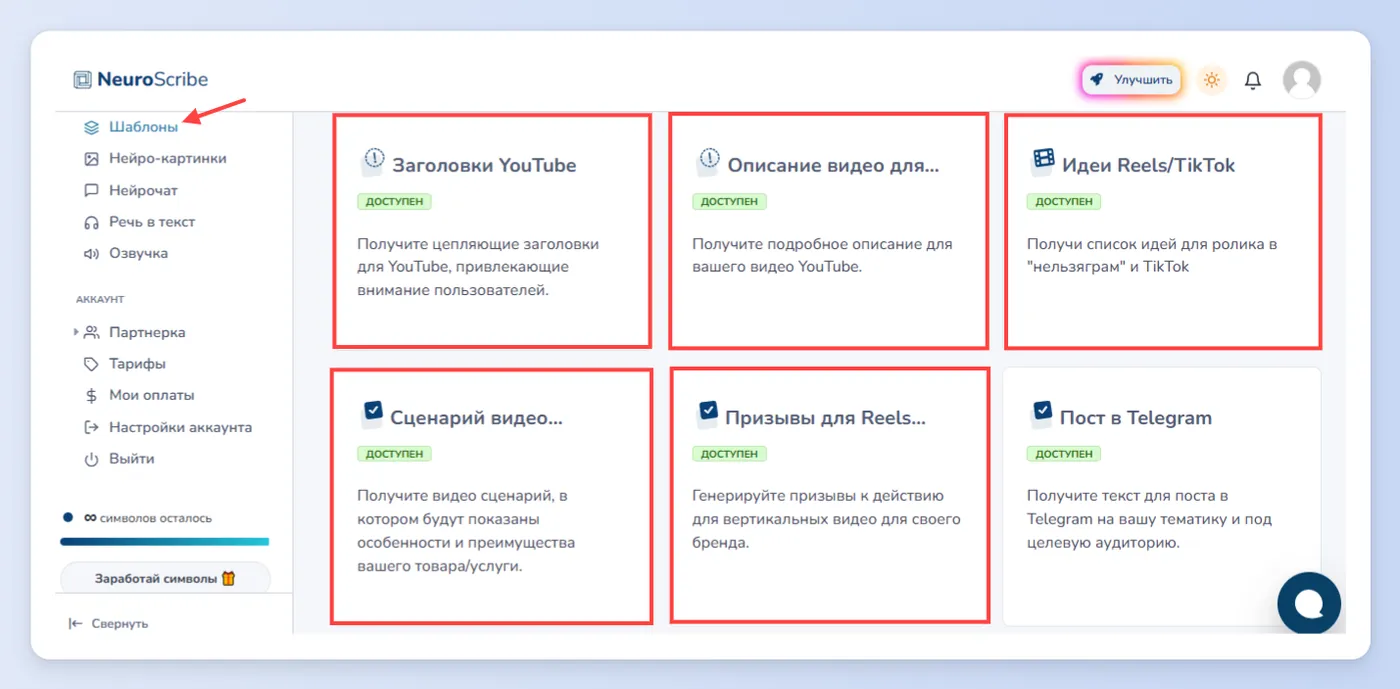Open Шаблоны menu item
Image resolution: width=1400 pixels, height=689 pixels.
(144, 127)
